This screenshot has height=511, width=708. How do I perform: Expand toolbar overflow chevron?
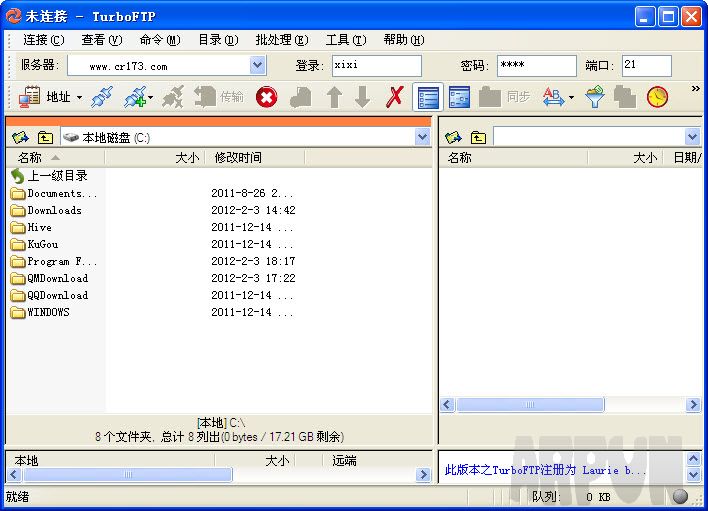(695, 88)
